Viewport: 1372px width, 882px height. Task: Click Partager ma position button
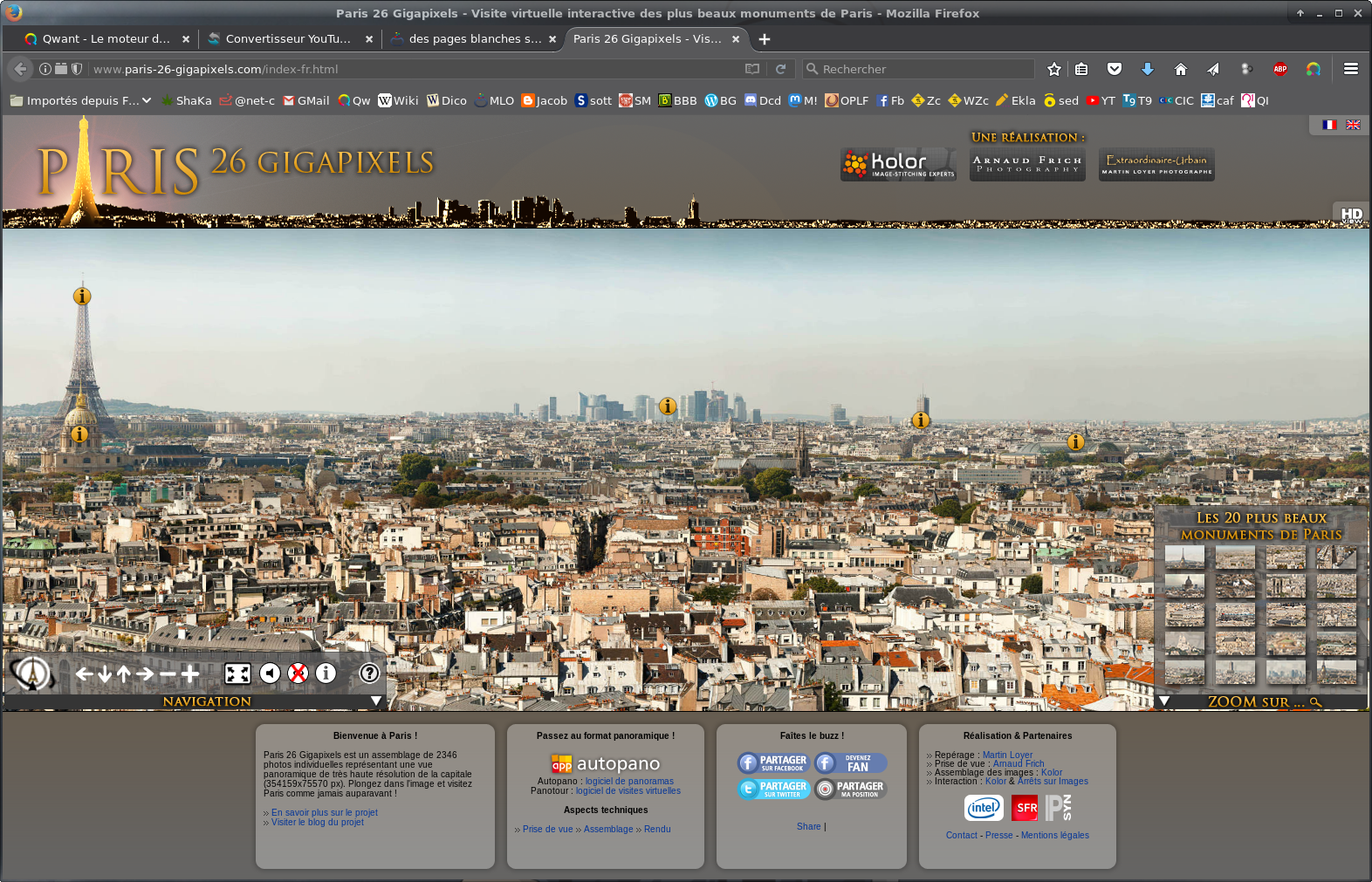click(851, 790)
